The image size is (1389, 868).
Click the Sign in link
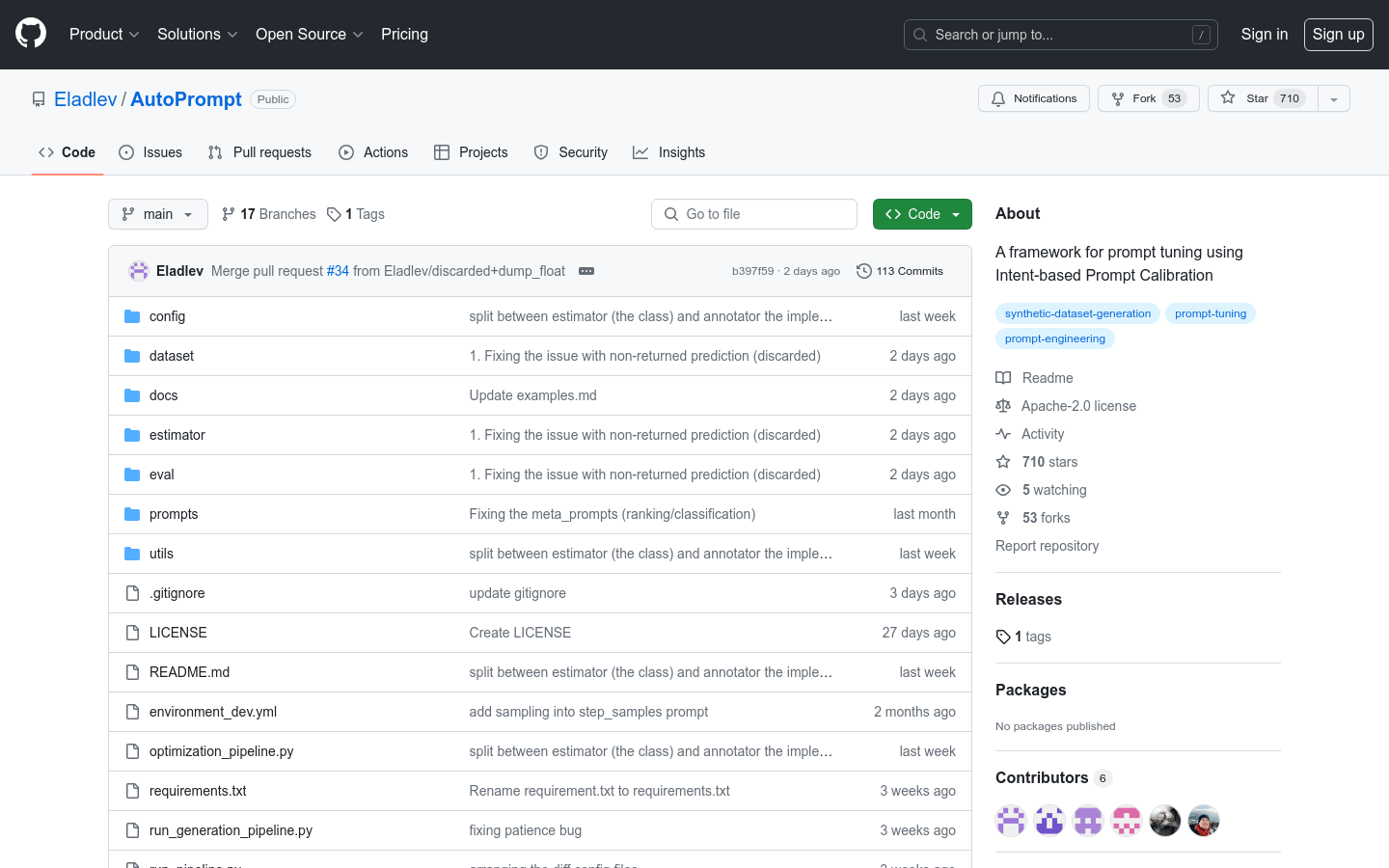1264,34
